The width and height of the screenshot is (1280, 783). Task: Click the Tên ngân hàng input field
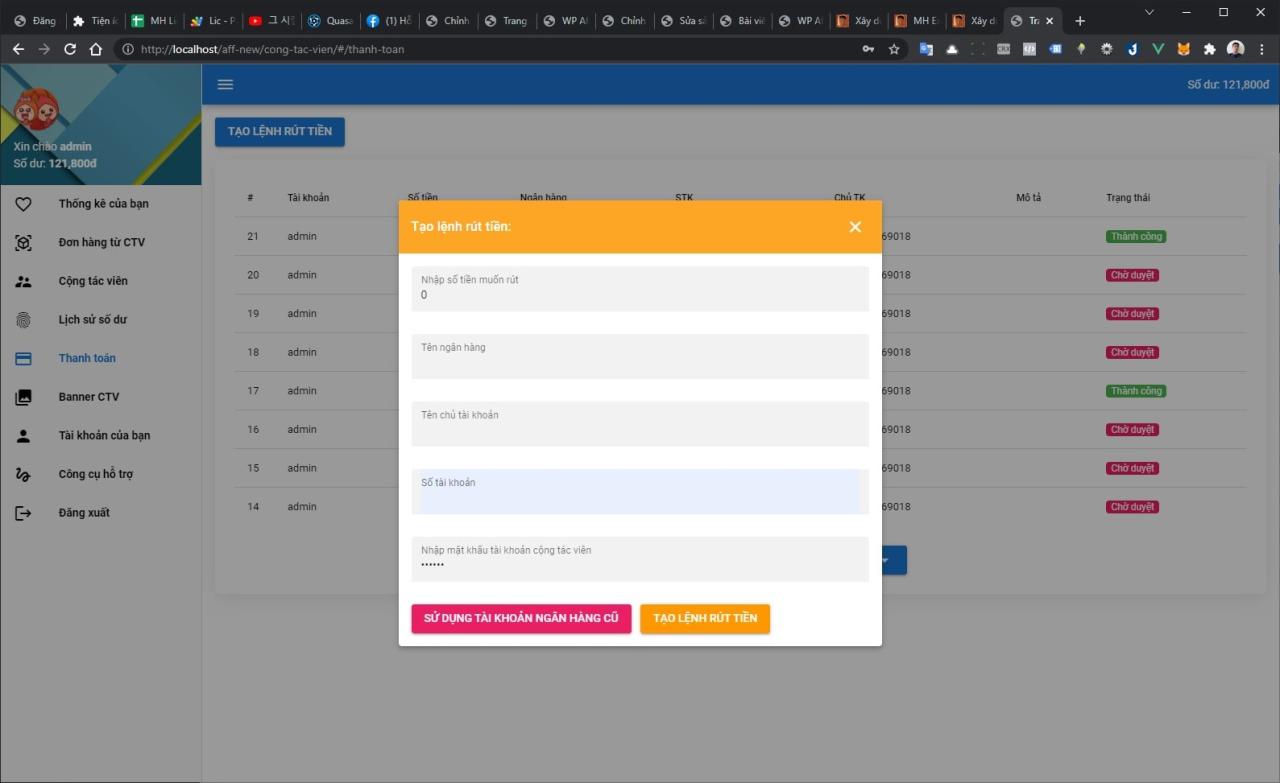pos(639,356)
